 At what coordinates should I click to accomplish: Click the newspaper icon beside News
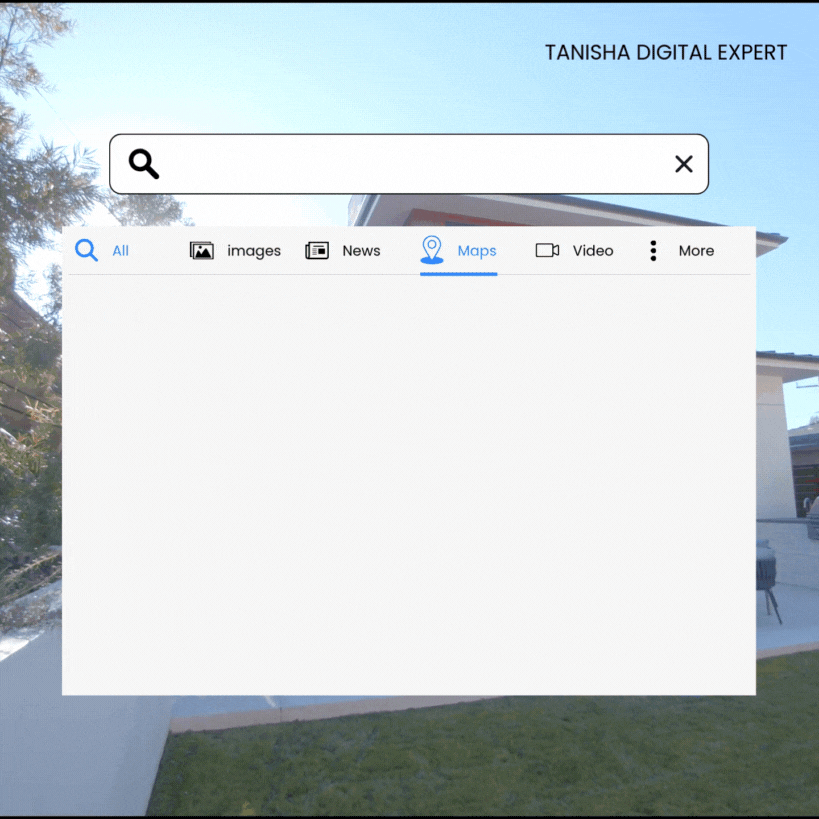pos(317,251)
